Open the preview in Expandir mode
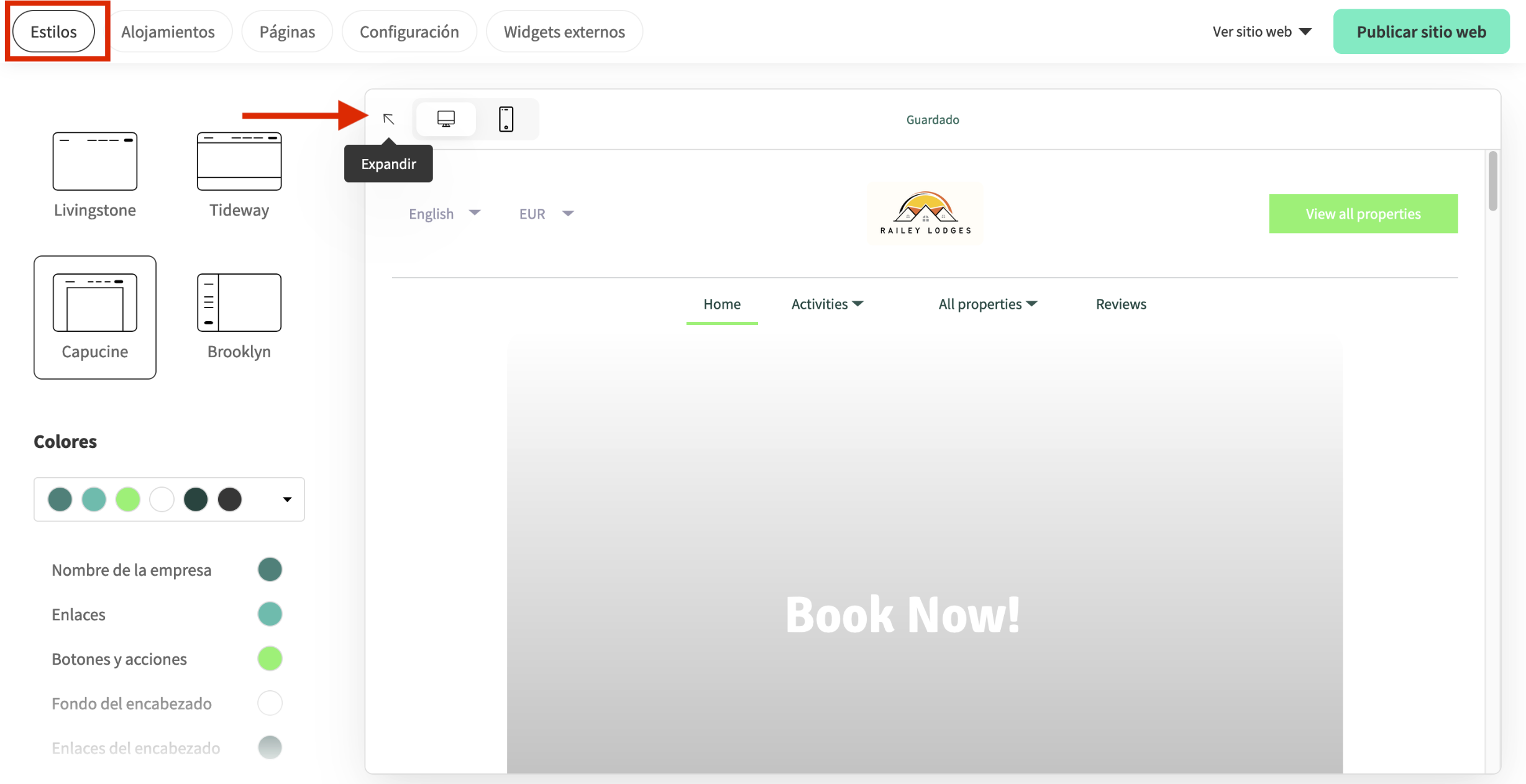Screen dimensions: 1526x784 tap(389, 119)
